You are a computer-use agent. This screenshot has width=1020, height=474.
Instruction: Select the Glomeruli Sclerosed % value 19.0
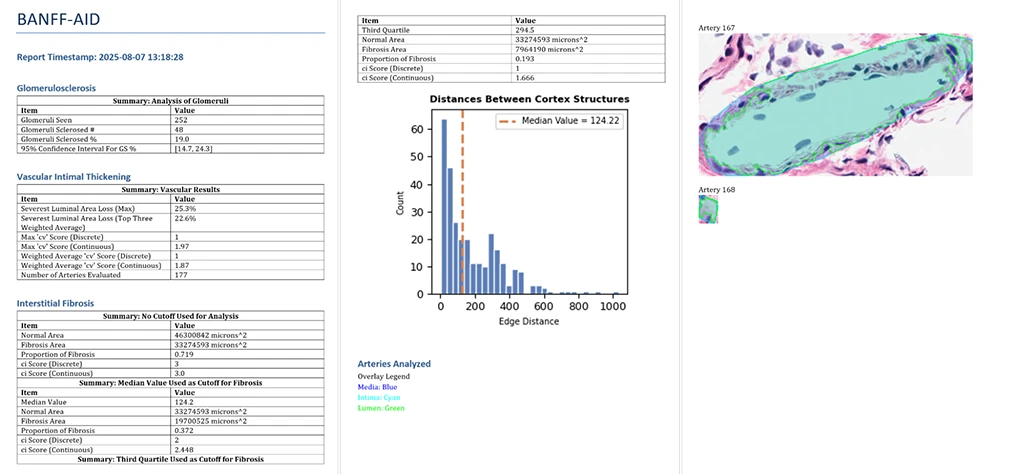[181, 139]
